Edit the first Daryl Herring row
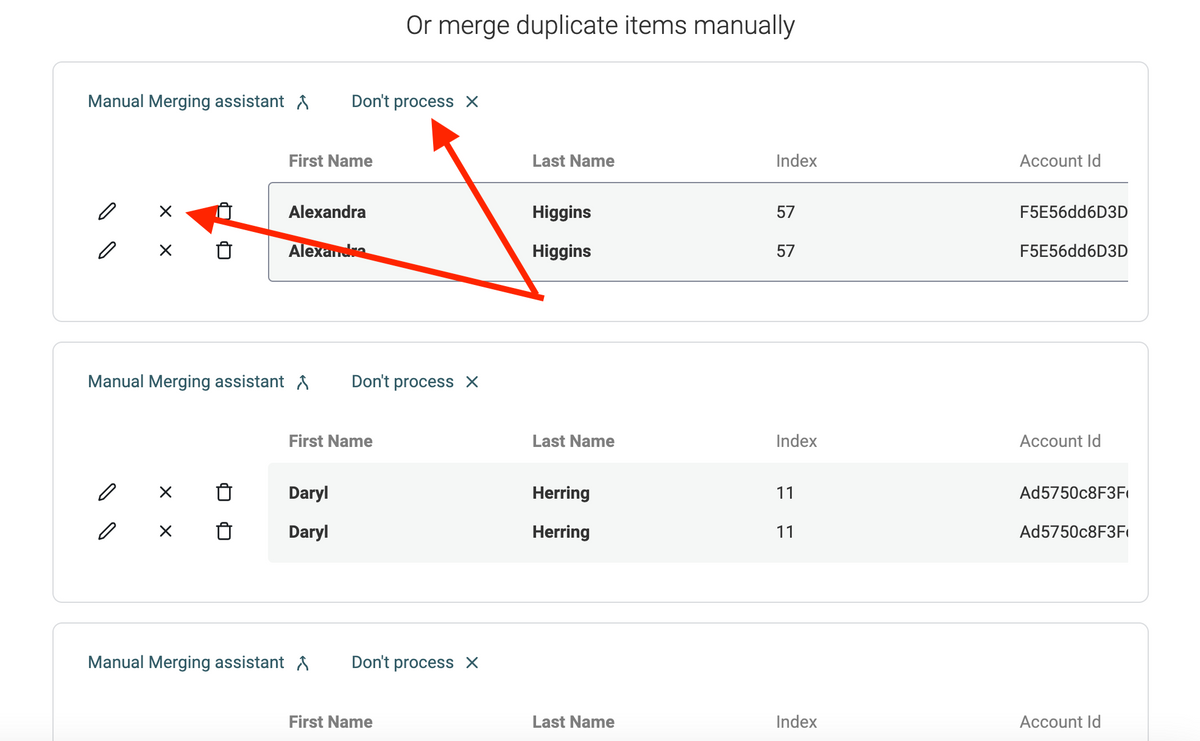Viewport: 1200px width, 741px height. [107, 492]
